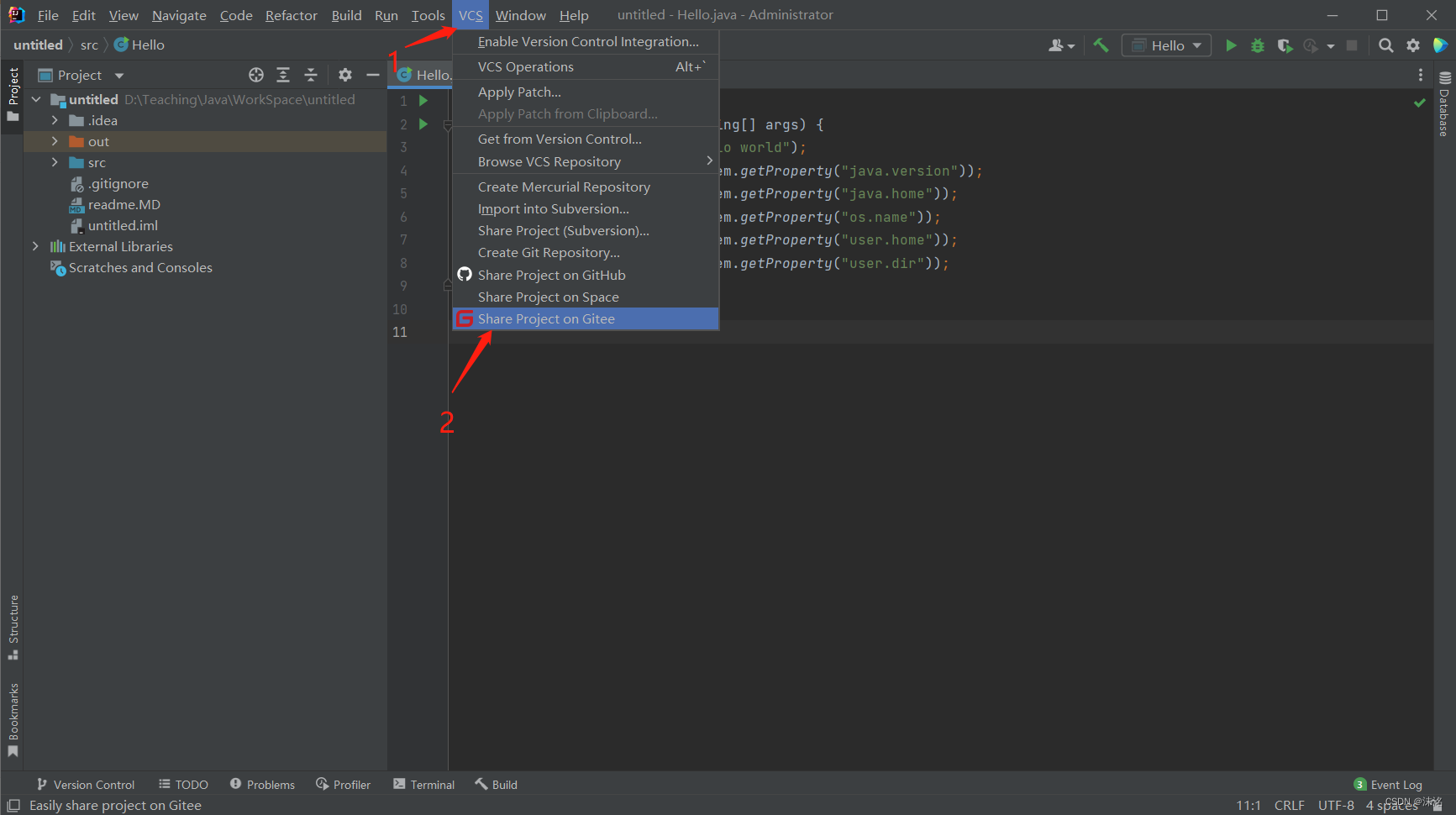
Task: Click Select Opened File target icon
Action: pyautogui.click(x=256, y=75)
